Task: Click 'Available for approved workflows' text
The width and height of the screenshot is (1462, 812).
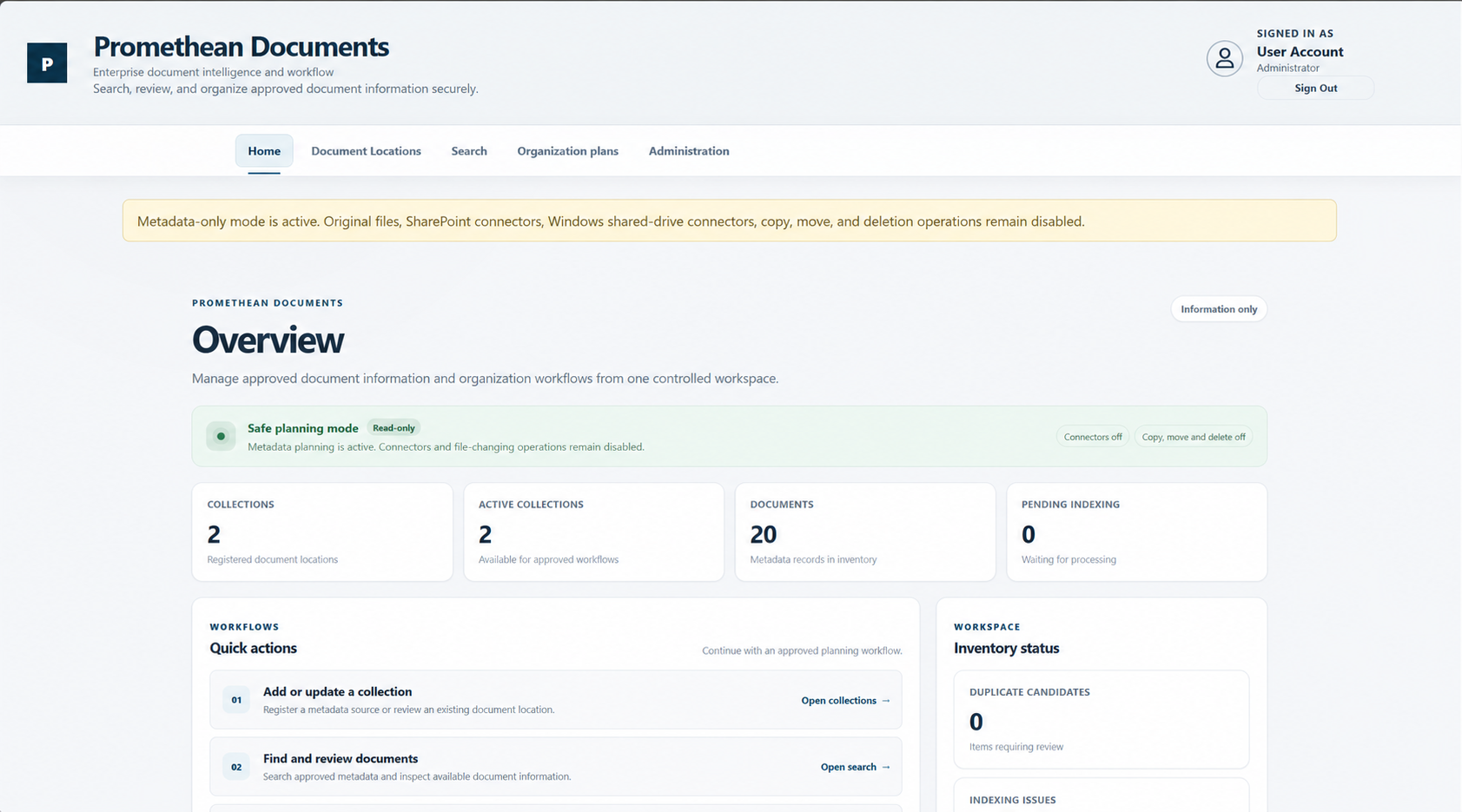Action: tap(548, 559)
